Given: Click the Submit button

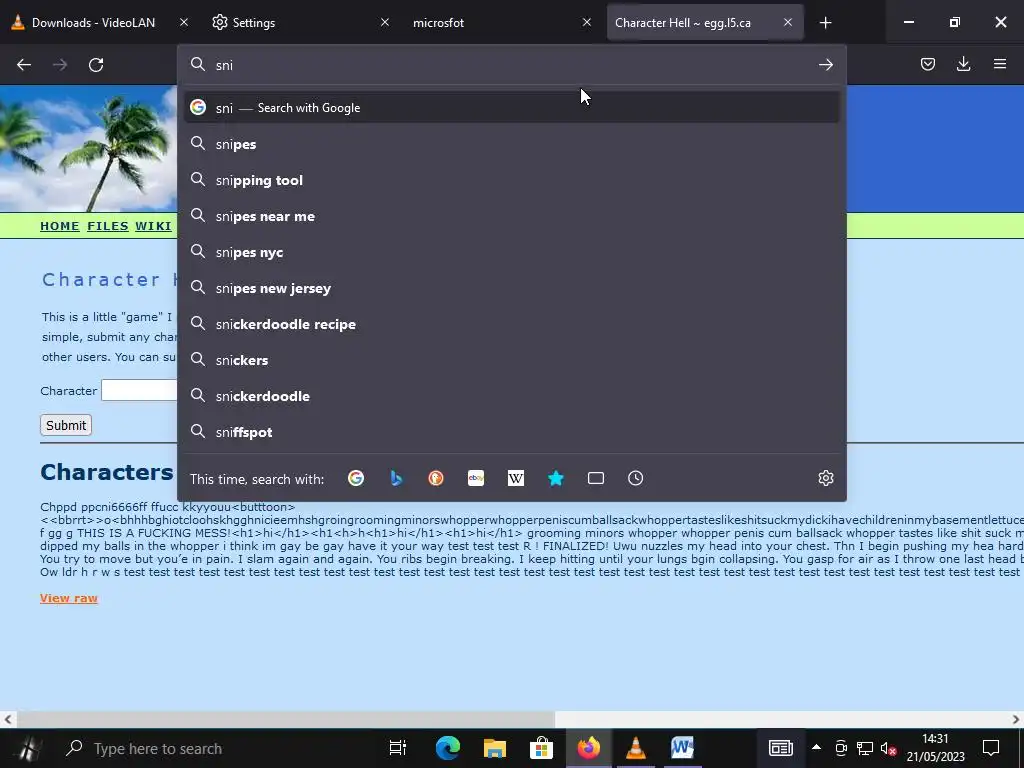Looking at the screenshot, I should click(x=65, y=425).
